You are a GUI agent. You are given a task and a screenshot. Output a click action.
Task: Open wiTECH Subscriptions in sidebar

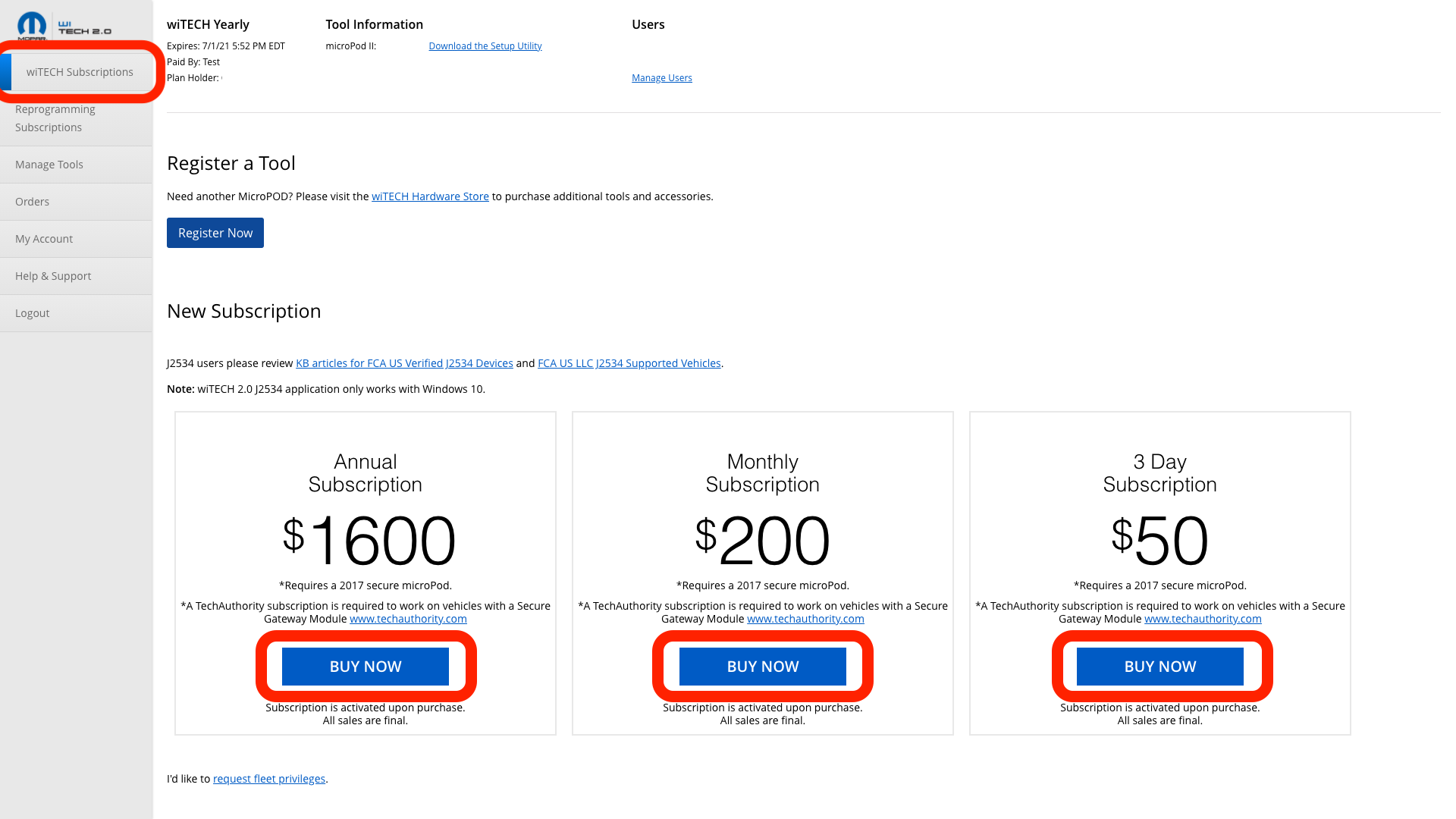tap(80, 72)
